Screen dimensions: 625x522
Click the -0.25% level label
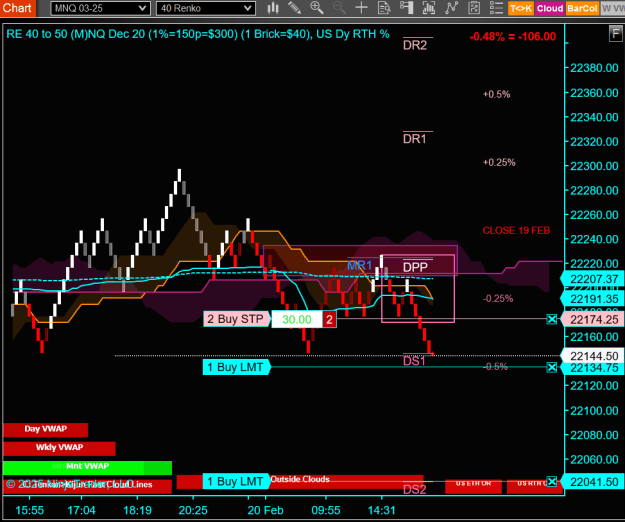coord(498,298)
